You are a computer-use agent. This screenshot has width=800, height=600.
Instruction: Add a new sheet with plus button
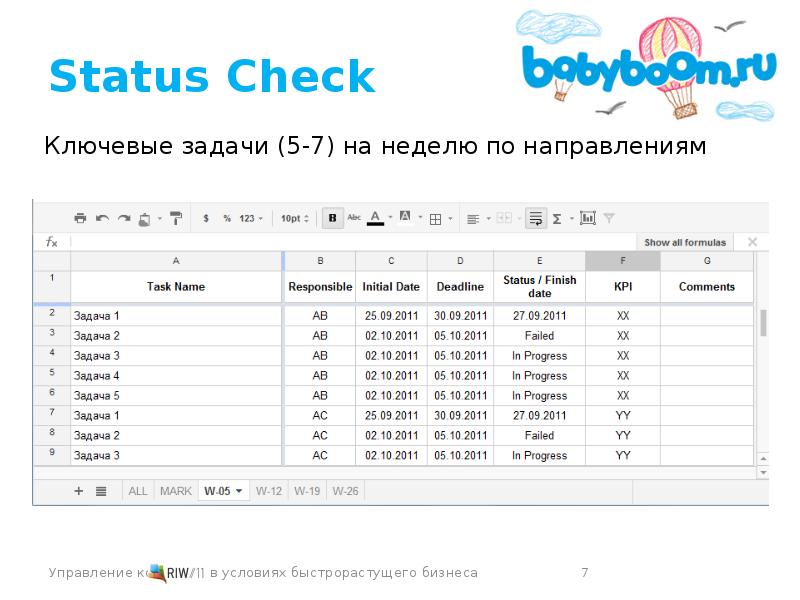79,491
